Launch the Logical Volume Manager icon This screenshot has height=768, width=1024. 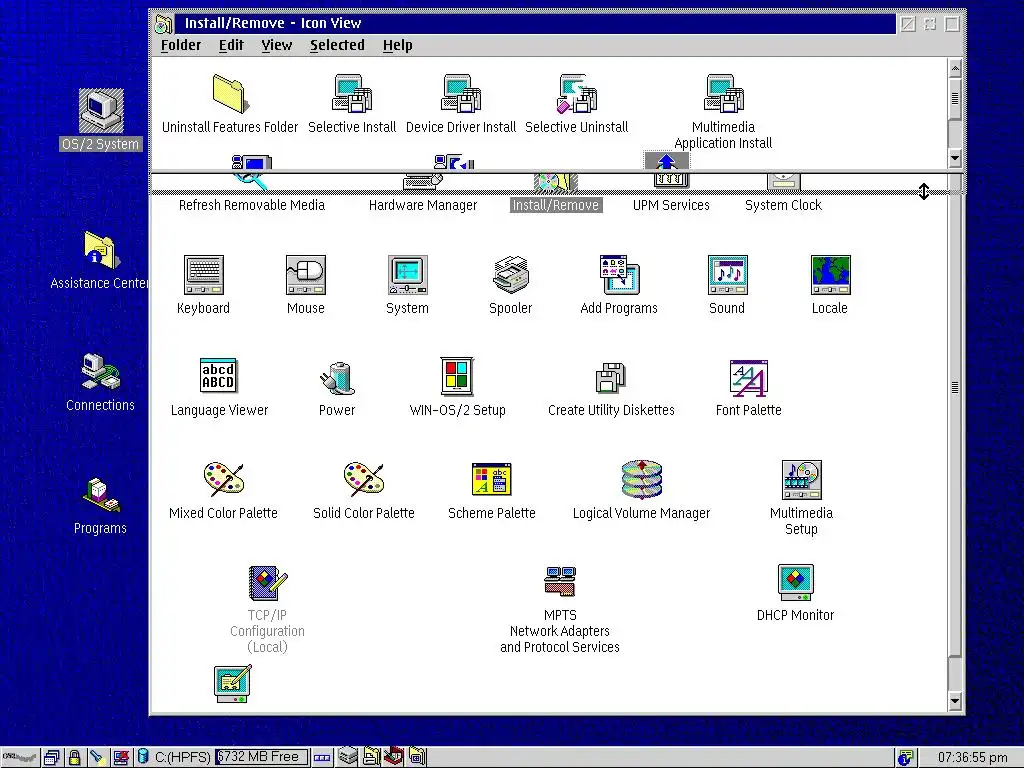[641, 479]
